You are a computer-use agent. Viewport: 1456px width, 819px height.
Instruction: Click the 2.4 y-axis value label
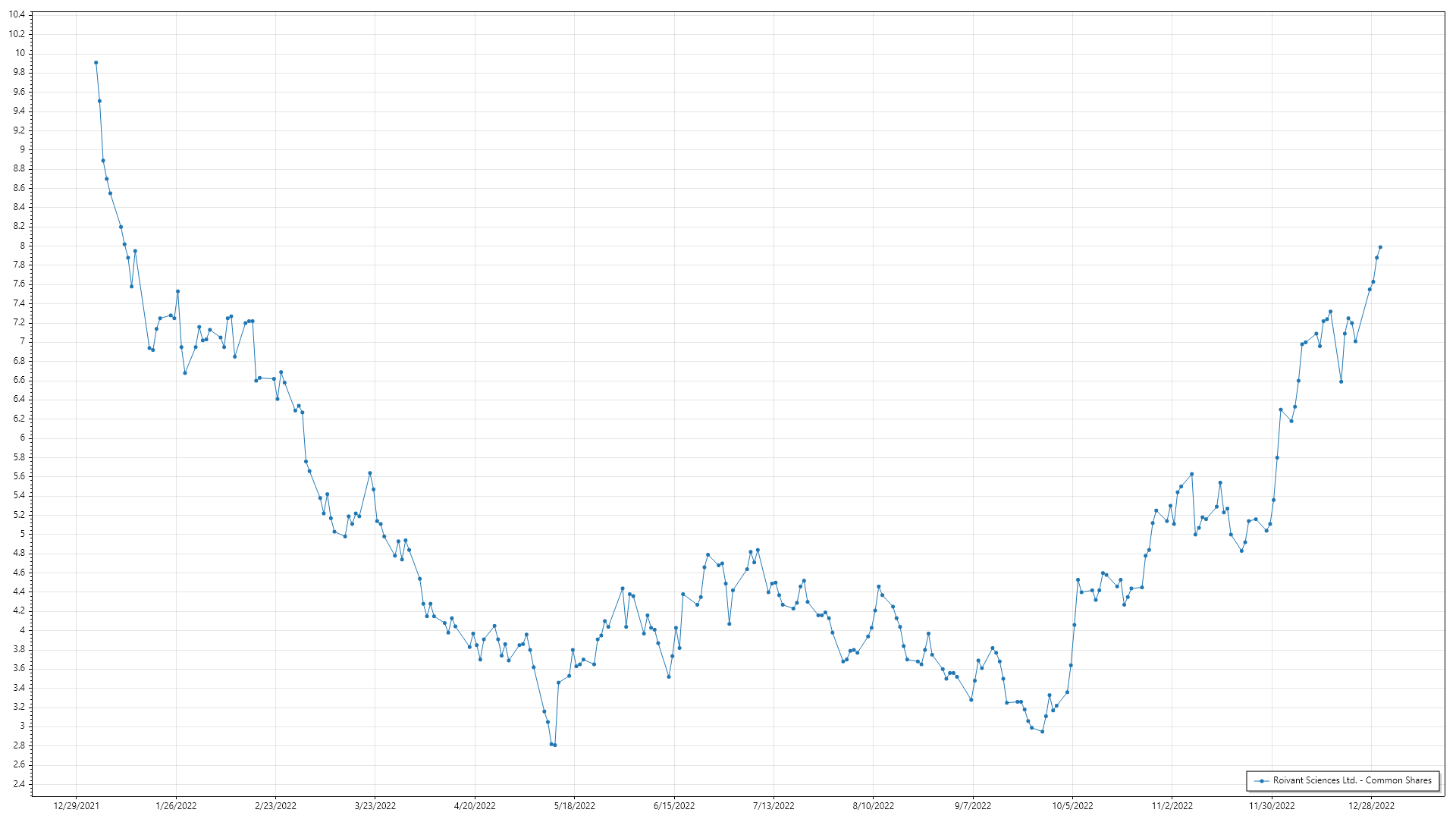(x=19, y=784)
